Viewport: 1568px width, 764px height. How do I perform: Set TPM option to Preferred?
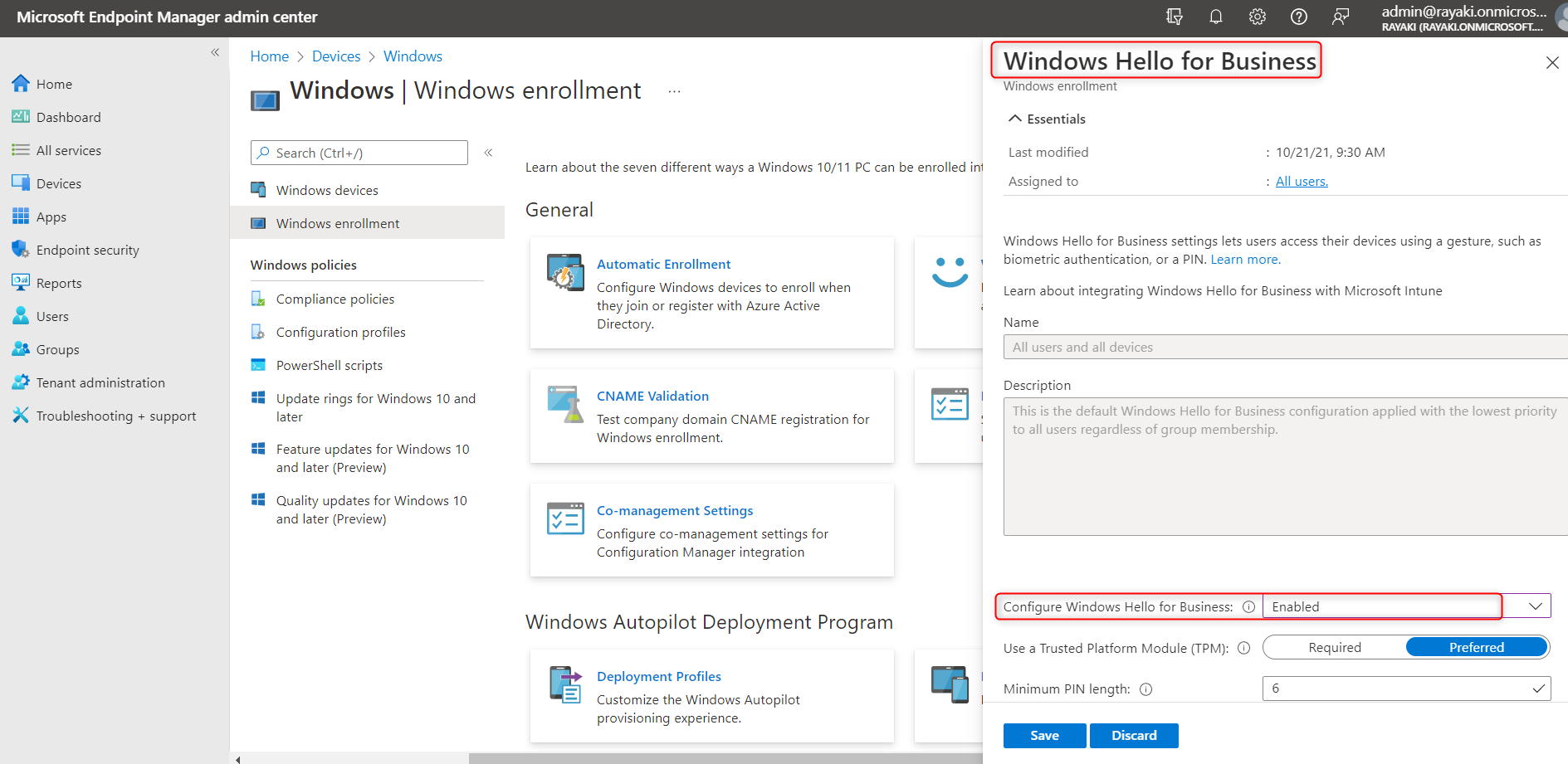1477,647
